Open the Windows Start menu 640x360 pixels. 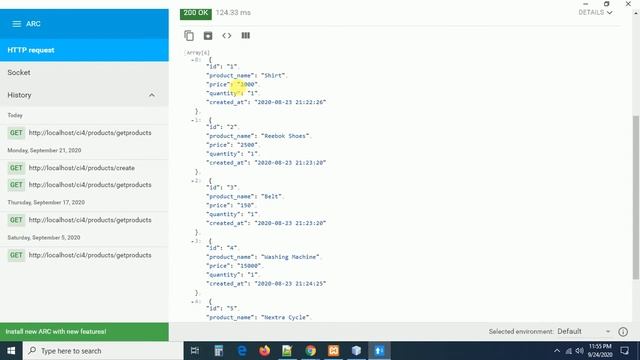click(11, 351)
